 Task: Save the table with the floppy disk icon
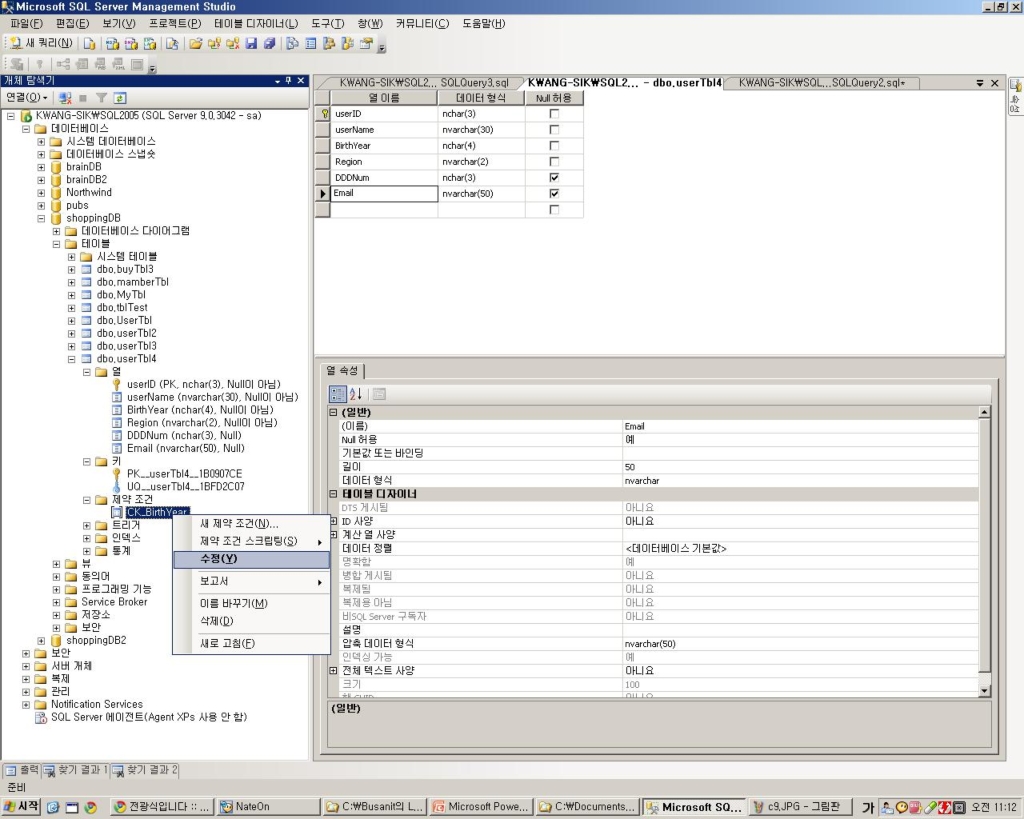point(251,44)
